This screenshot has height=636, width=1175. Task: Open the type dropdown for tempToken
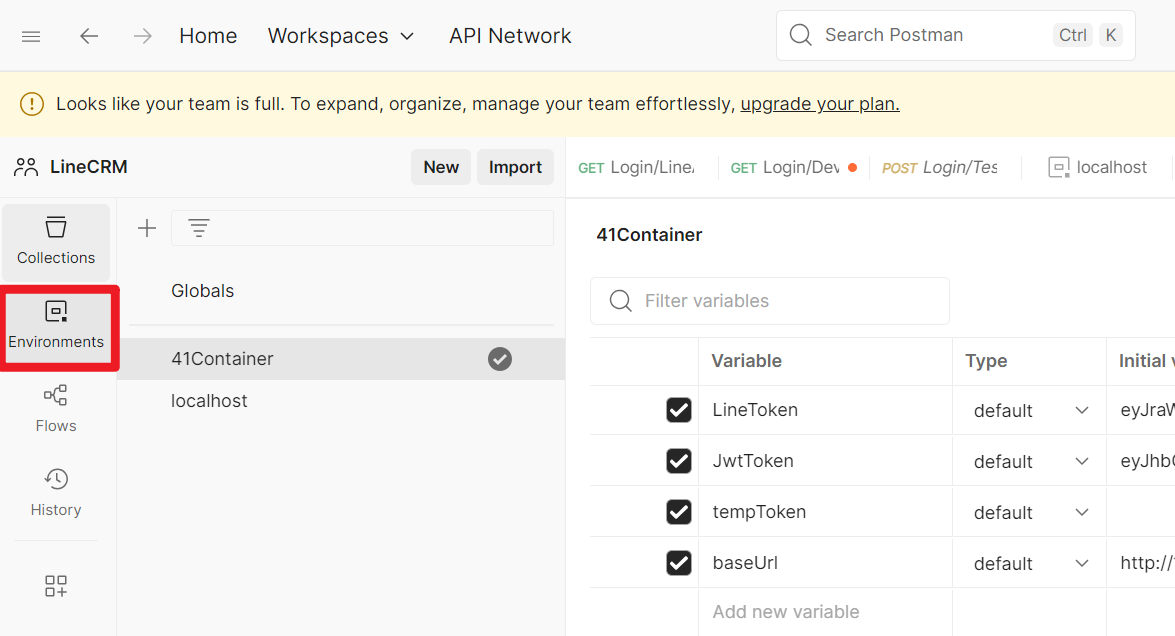1030,513
